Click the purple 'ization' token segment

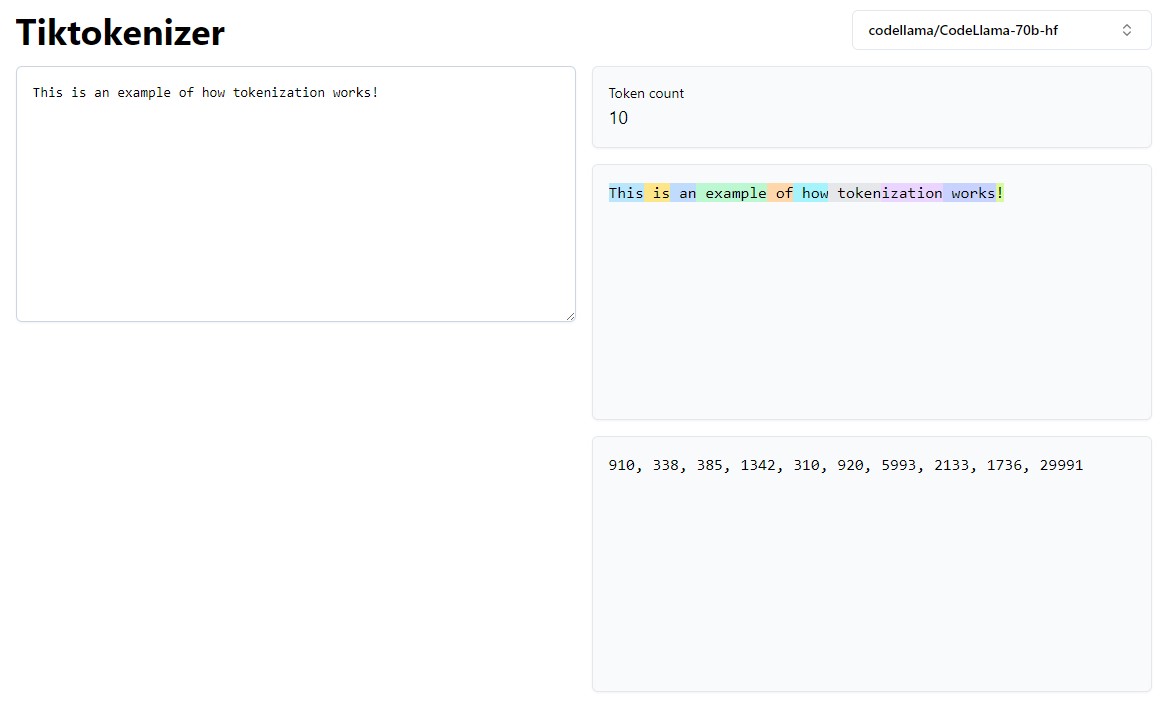tap(912, 193)
